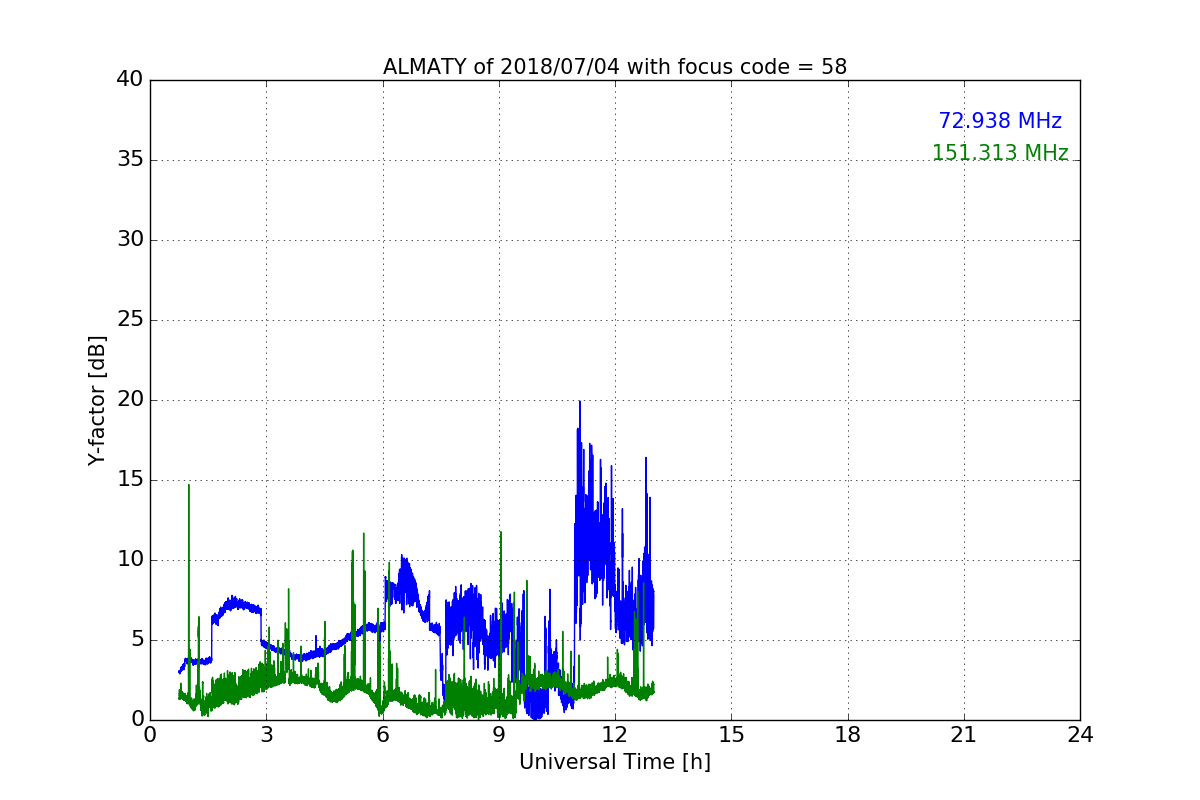Click the y-axis tick label 35

coord(130,160)
